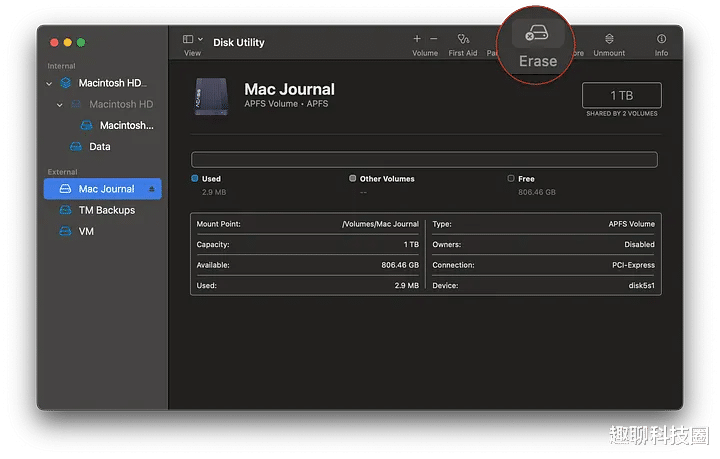Select TM Backups external volume
Image resolution: width=720 pixels, height=459 pixels.
pyautogui.click(x=106, y=210)
